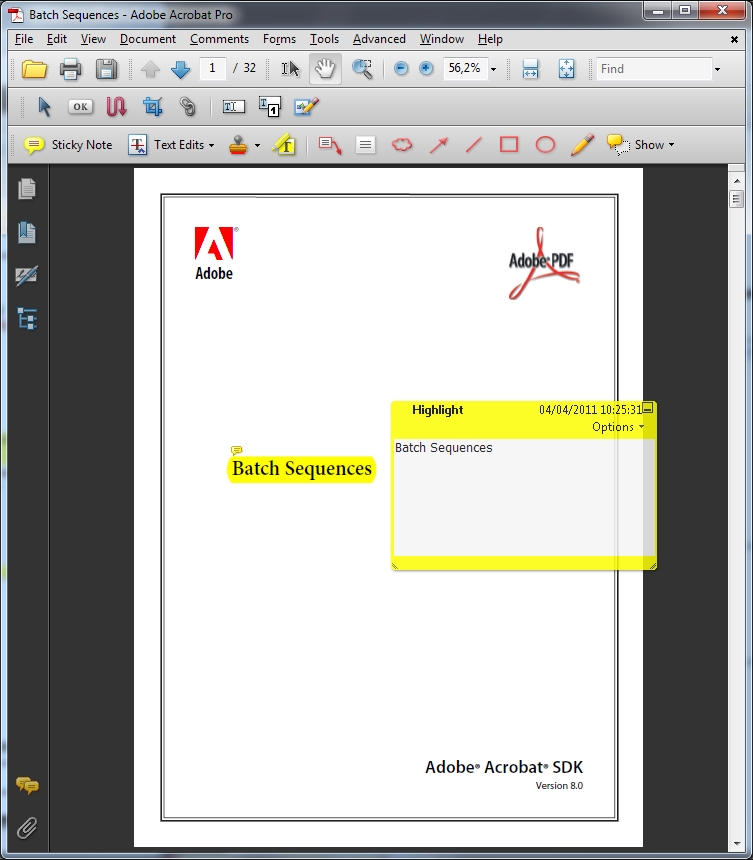Open the Tools menu

click(324, 39)
